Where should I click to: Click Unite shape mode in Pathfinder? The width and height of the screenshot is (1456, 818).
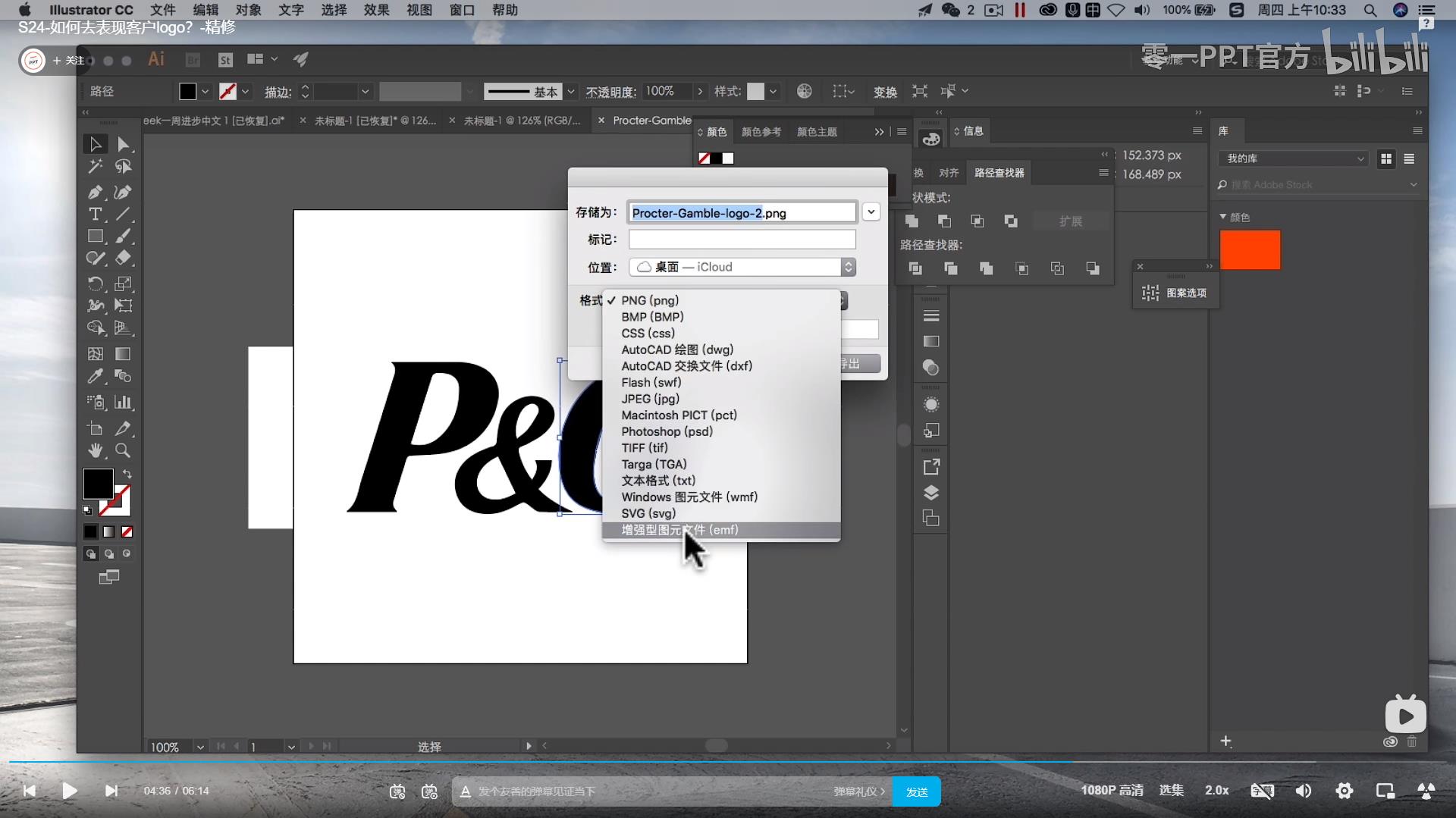(x=912, y=221)
